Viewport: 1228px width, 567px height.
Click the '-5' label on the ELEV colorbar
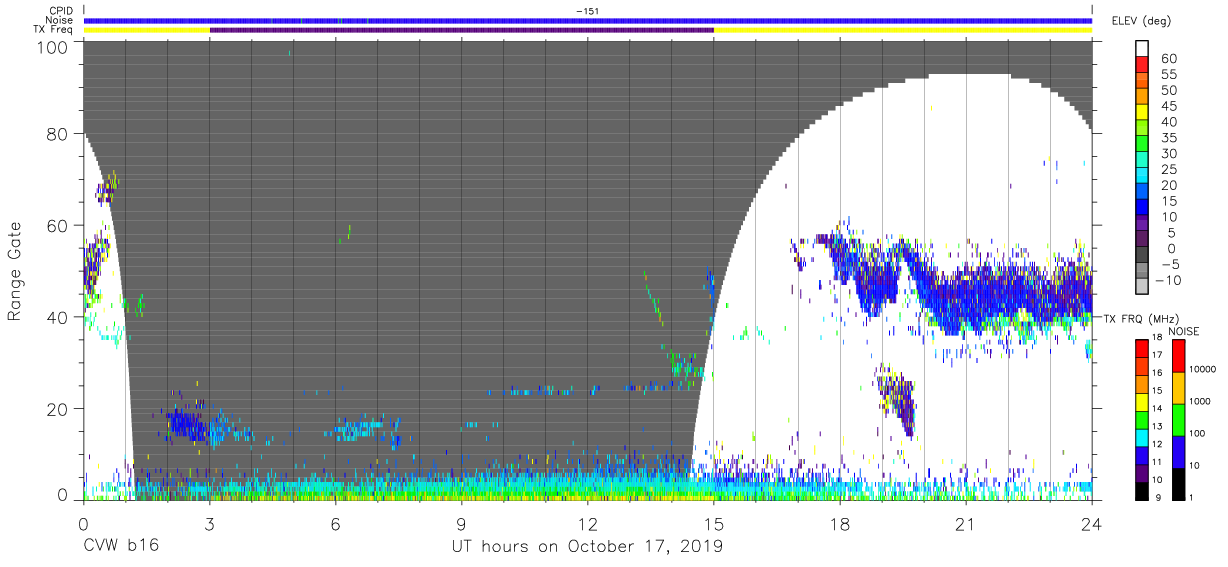(x=1172, y=264)
